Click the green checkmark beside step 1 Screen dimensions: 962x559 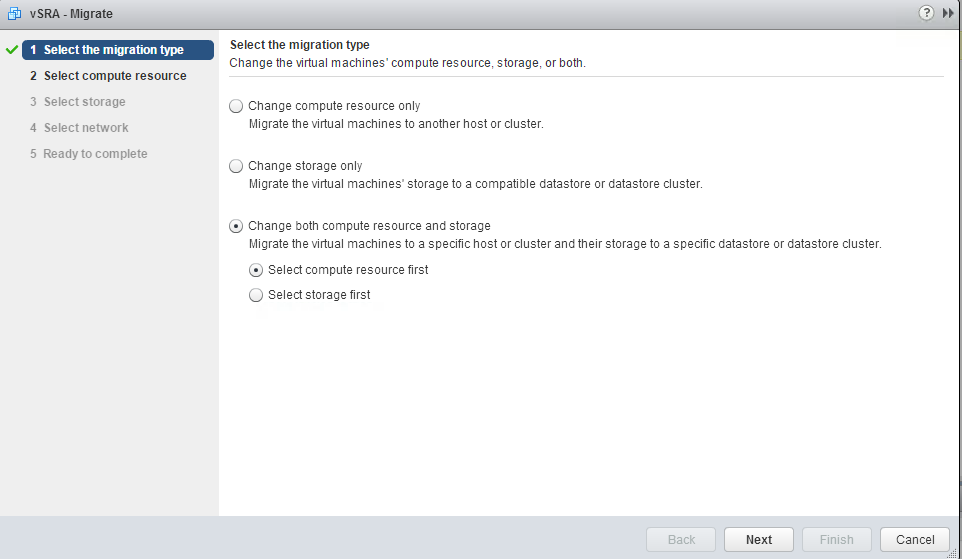click(12, 50)
